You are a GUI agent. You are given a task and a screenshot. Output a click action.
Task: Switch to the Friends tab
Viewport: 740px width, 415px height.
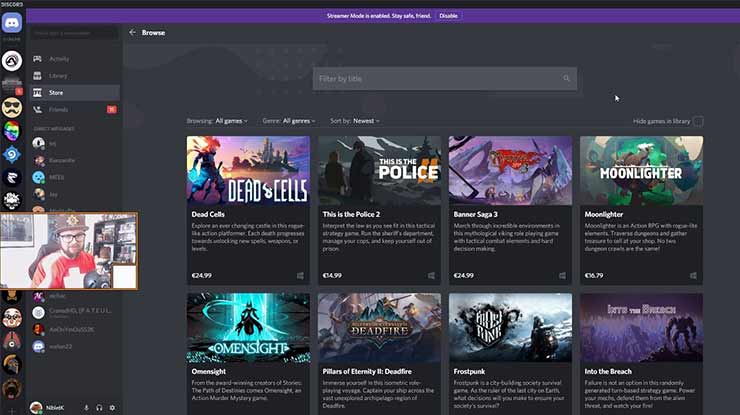[x=75, y=110]
